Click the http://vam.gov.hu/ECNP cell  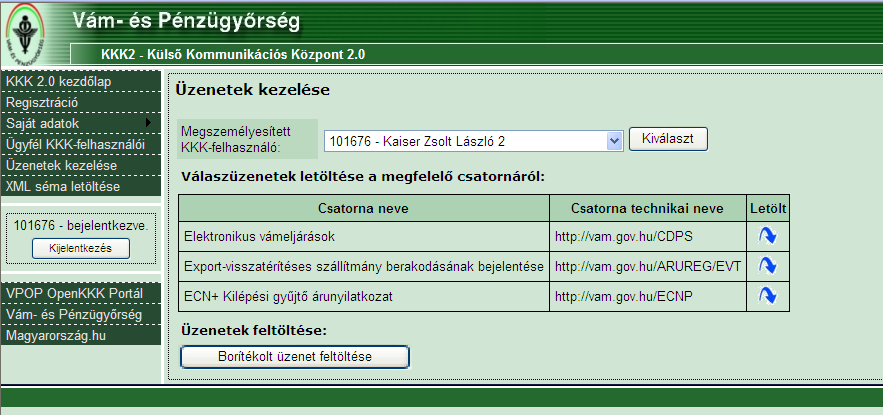pos(648,296)
